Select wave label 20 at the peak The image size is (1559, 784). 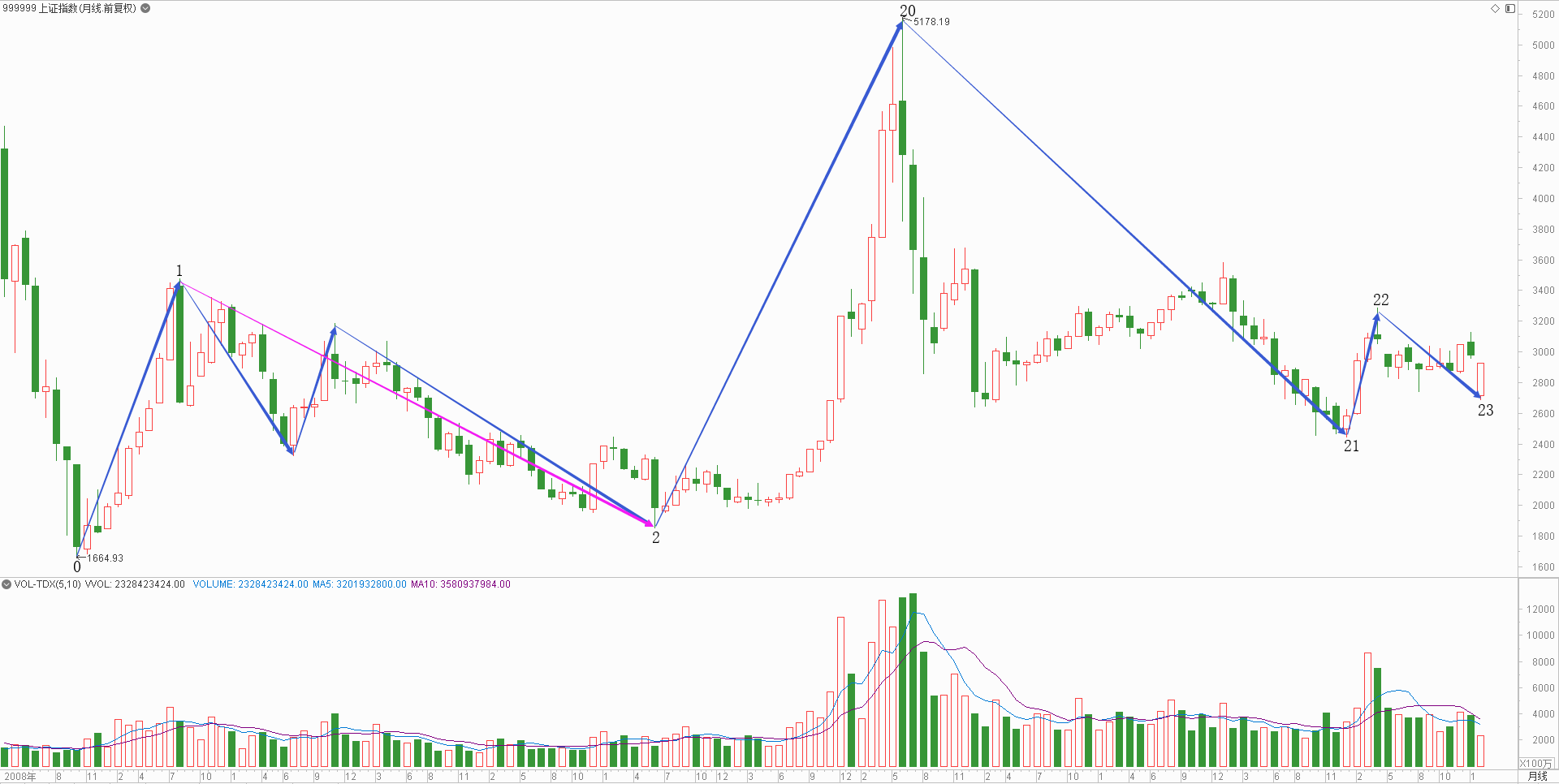[908, 11]
